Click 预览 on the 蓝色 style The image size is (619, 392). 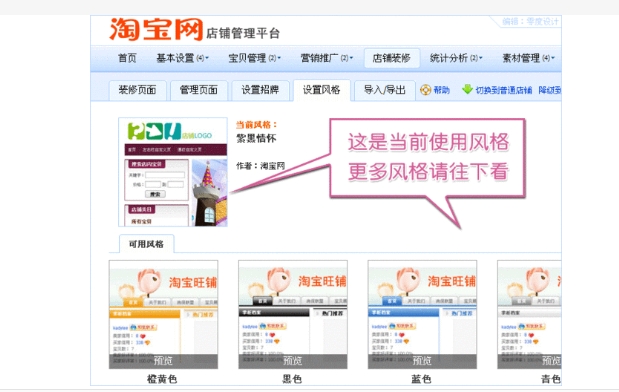click(422, 361)
